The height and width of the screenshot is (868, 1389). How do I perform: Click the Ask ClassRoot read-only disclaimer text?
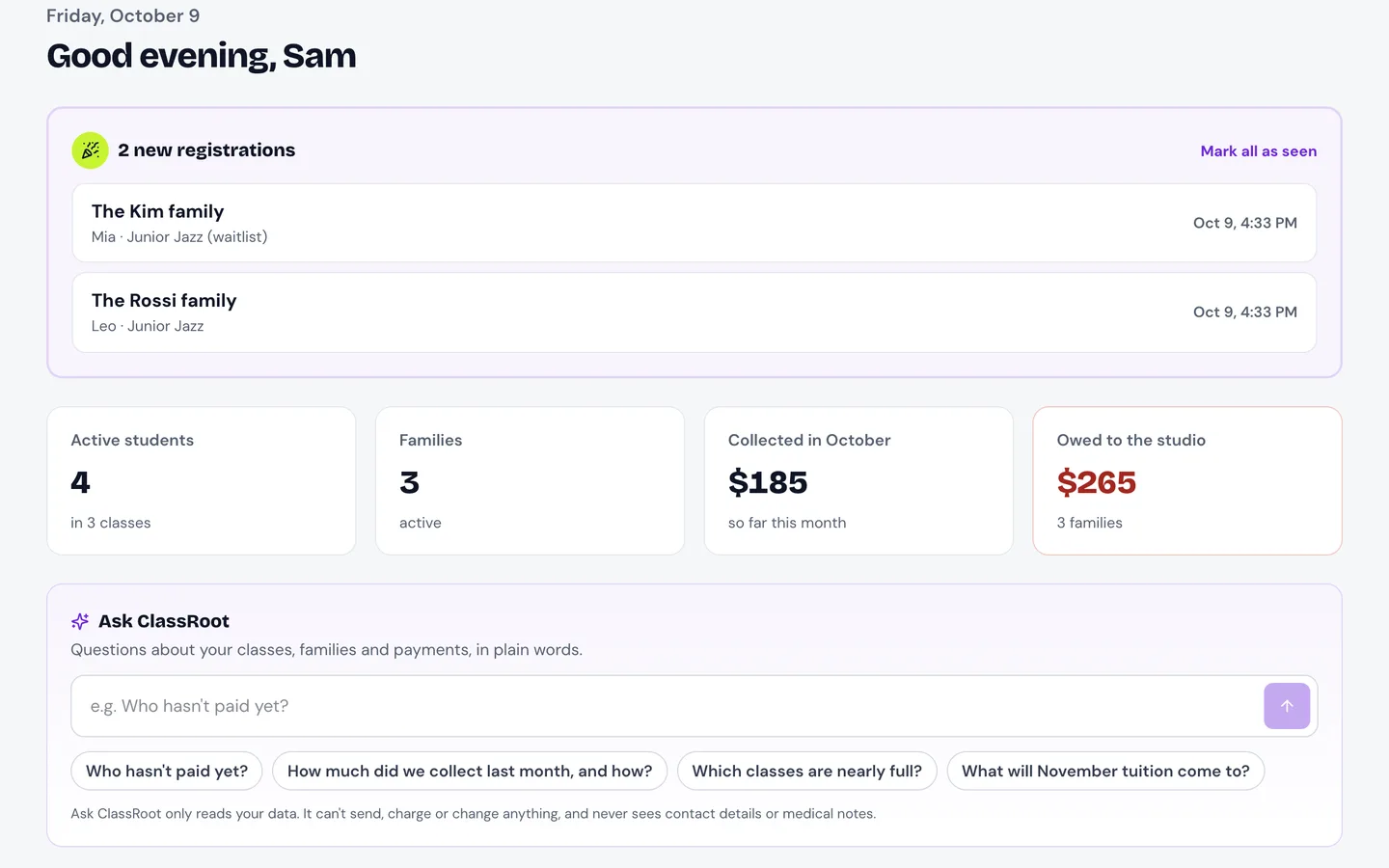tap(474, 814)
